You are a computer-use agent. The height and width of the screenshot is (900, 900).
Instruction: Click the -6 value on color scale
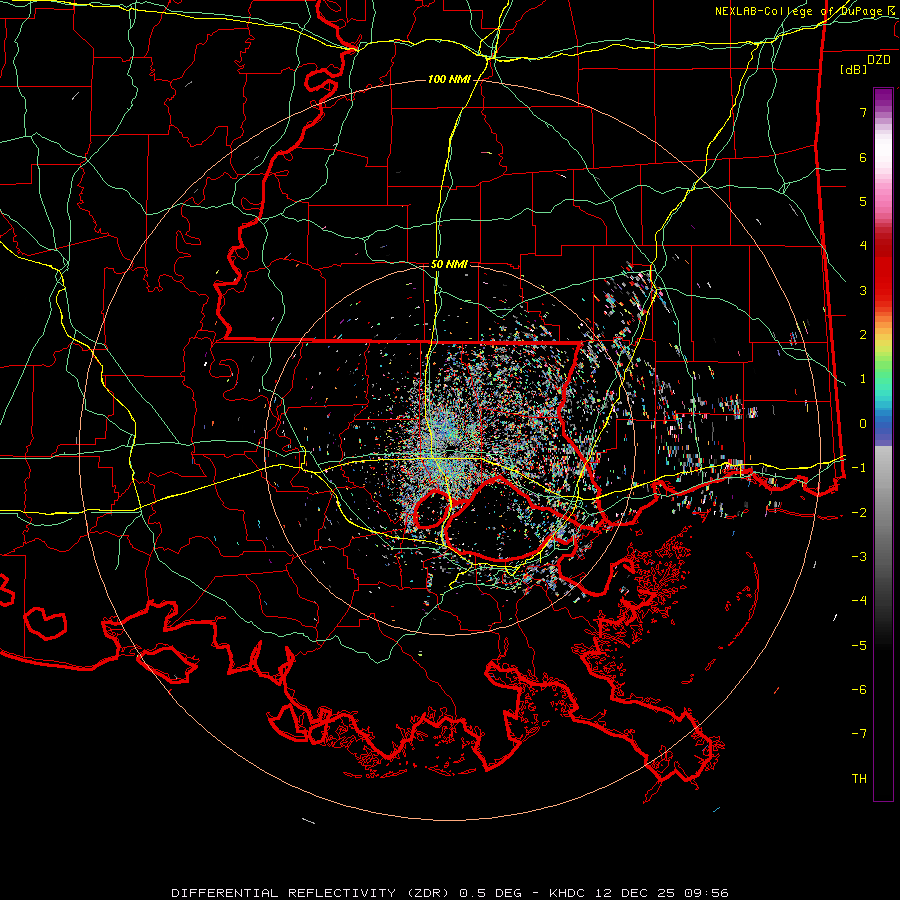[859, 690]
